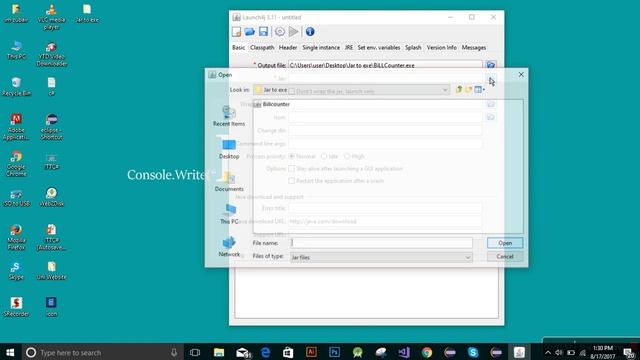Select the VLC media player desktop icon
Screen dimensions: 640x360
pyautogui.click(x=51, y=17)
